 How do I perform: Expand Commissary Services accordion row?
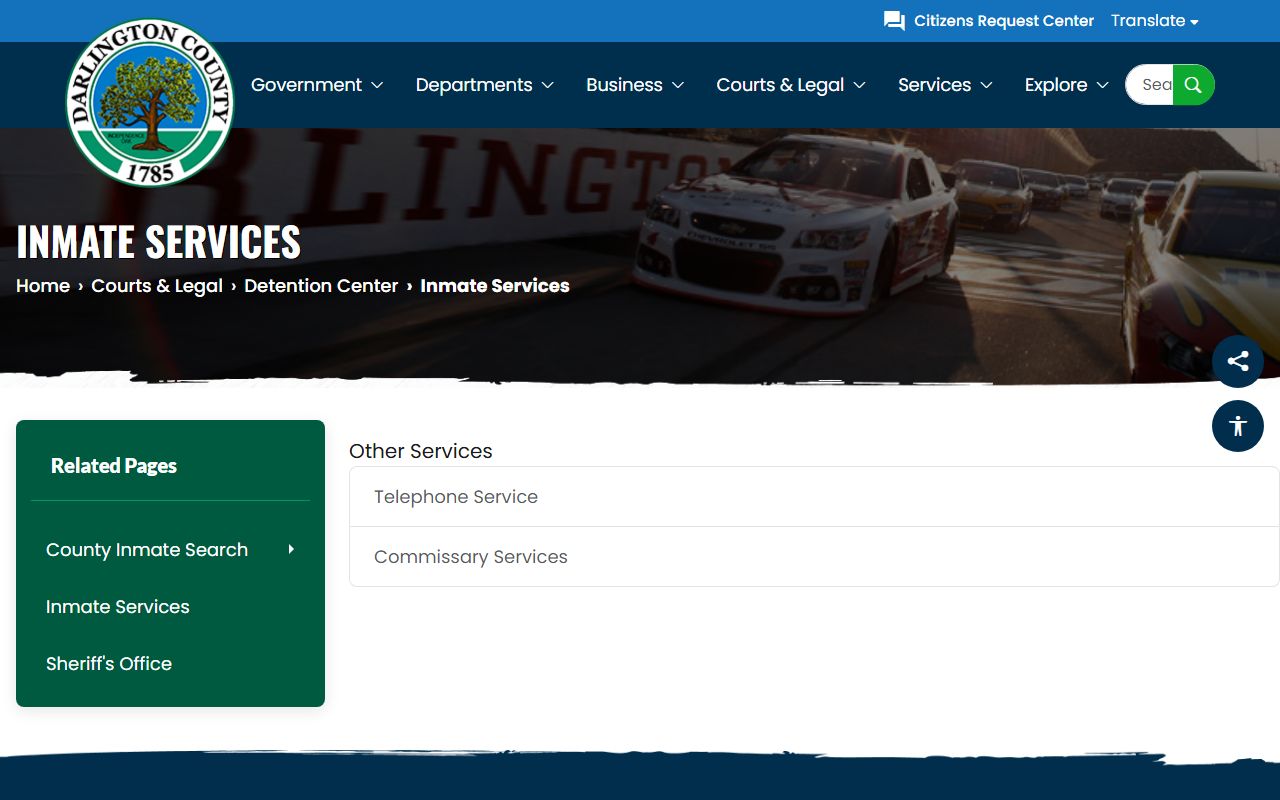pyautogui.click(x=814, y=557)
